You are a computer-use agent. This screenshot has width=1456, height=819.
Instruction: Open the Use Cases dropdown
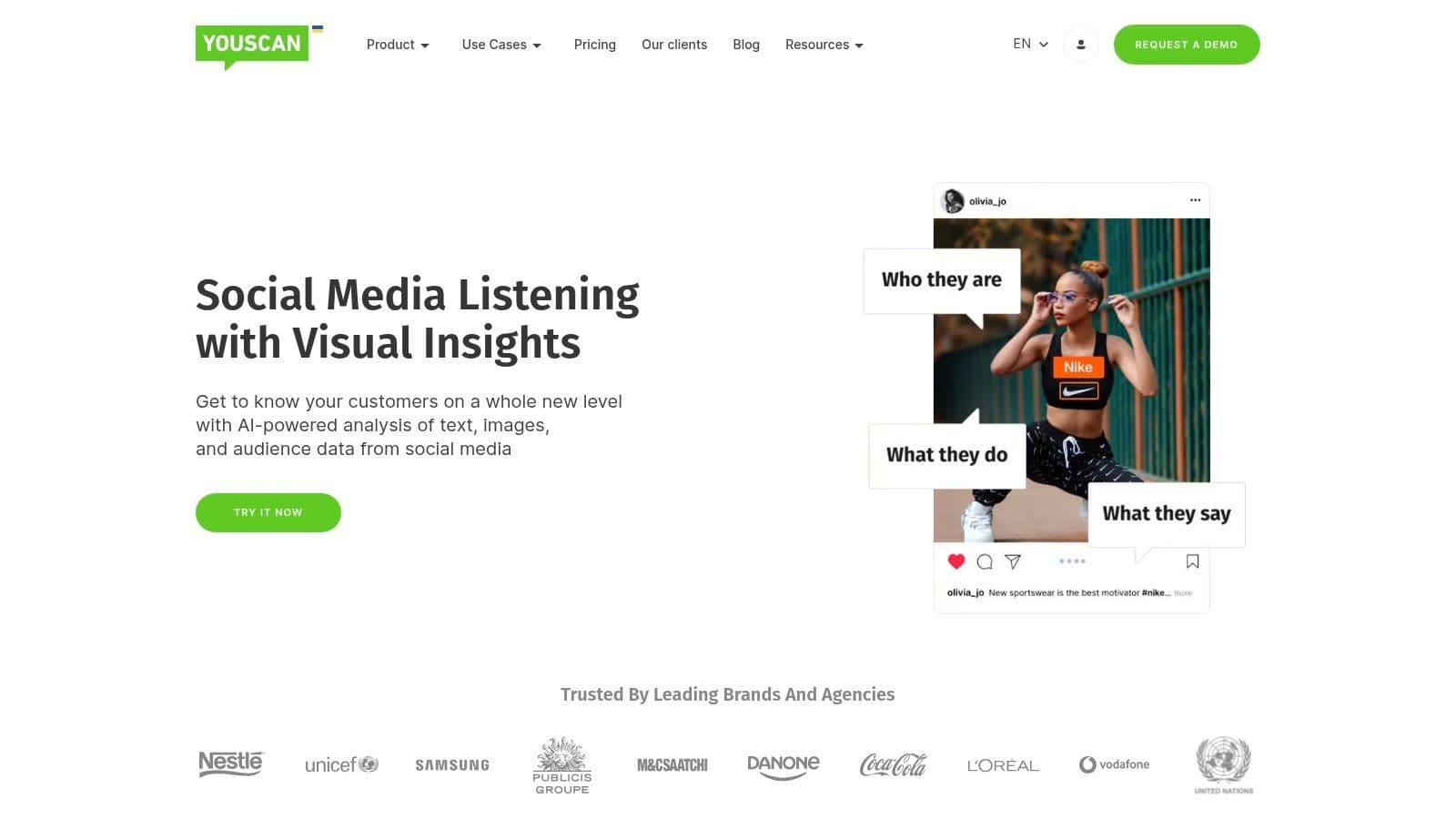501,45
